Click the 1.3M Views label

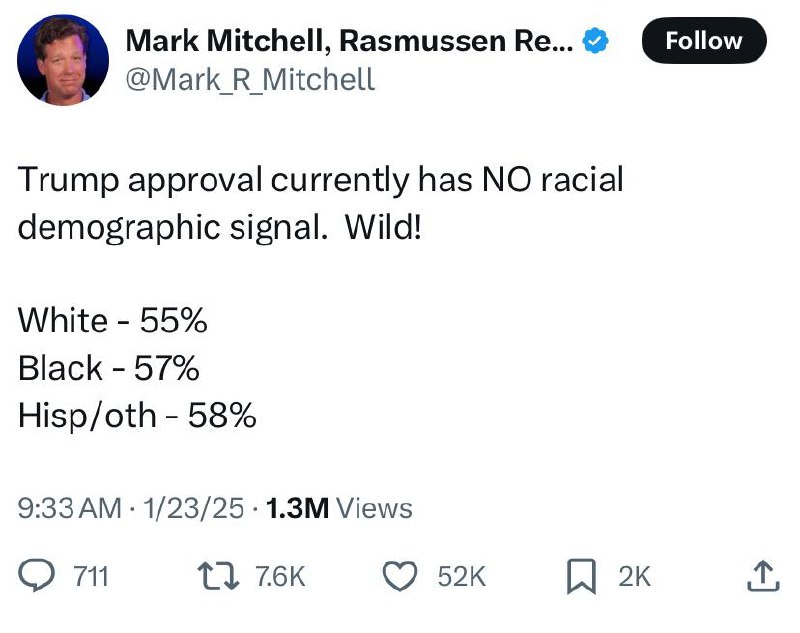click(x=339, y=508)
